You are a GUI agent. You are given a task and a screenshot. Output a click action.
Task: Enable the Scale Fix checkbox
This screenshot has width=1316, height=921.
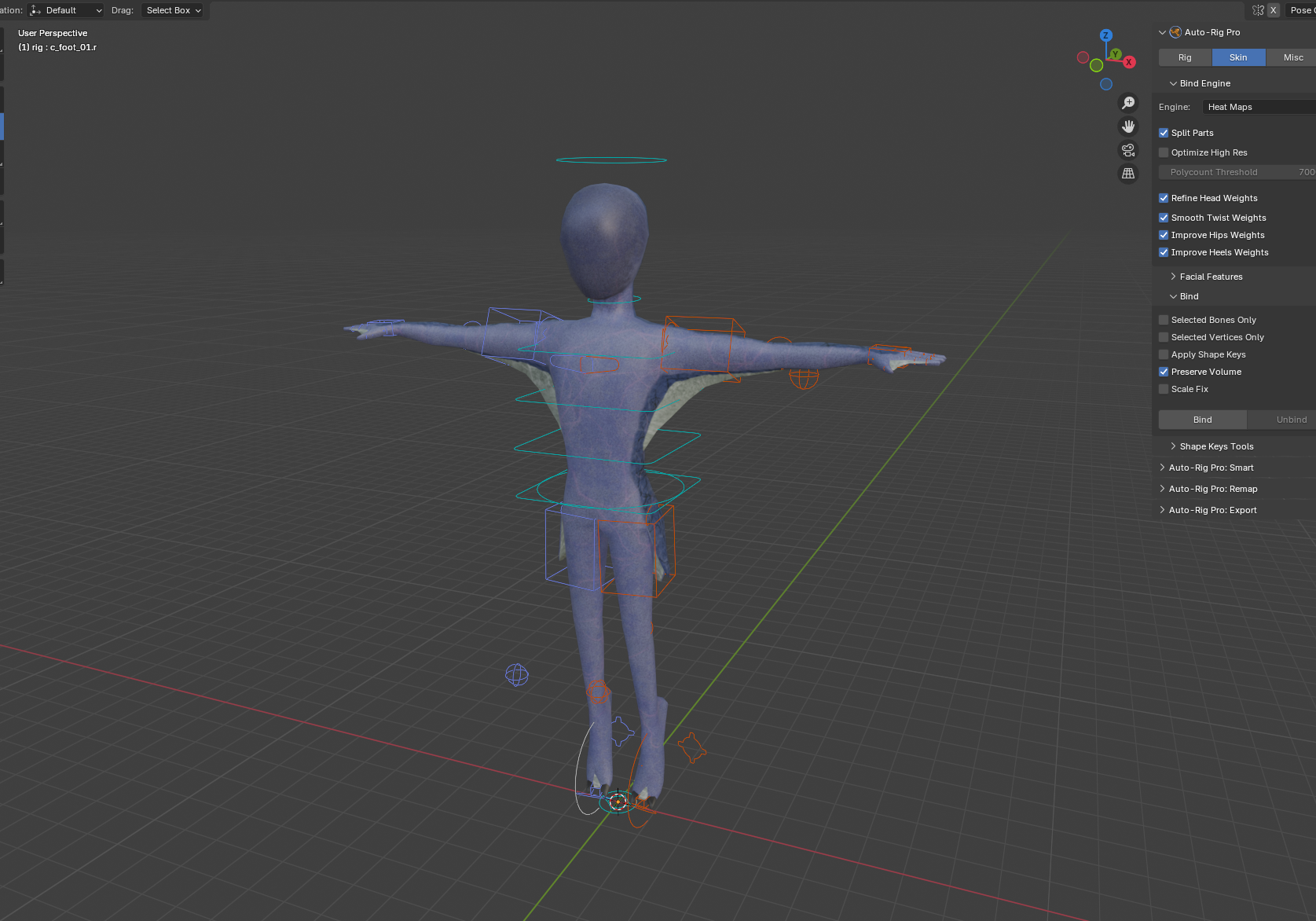coord(1164,389)
